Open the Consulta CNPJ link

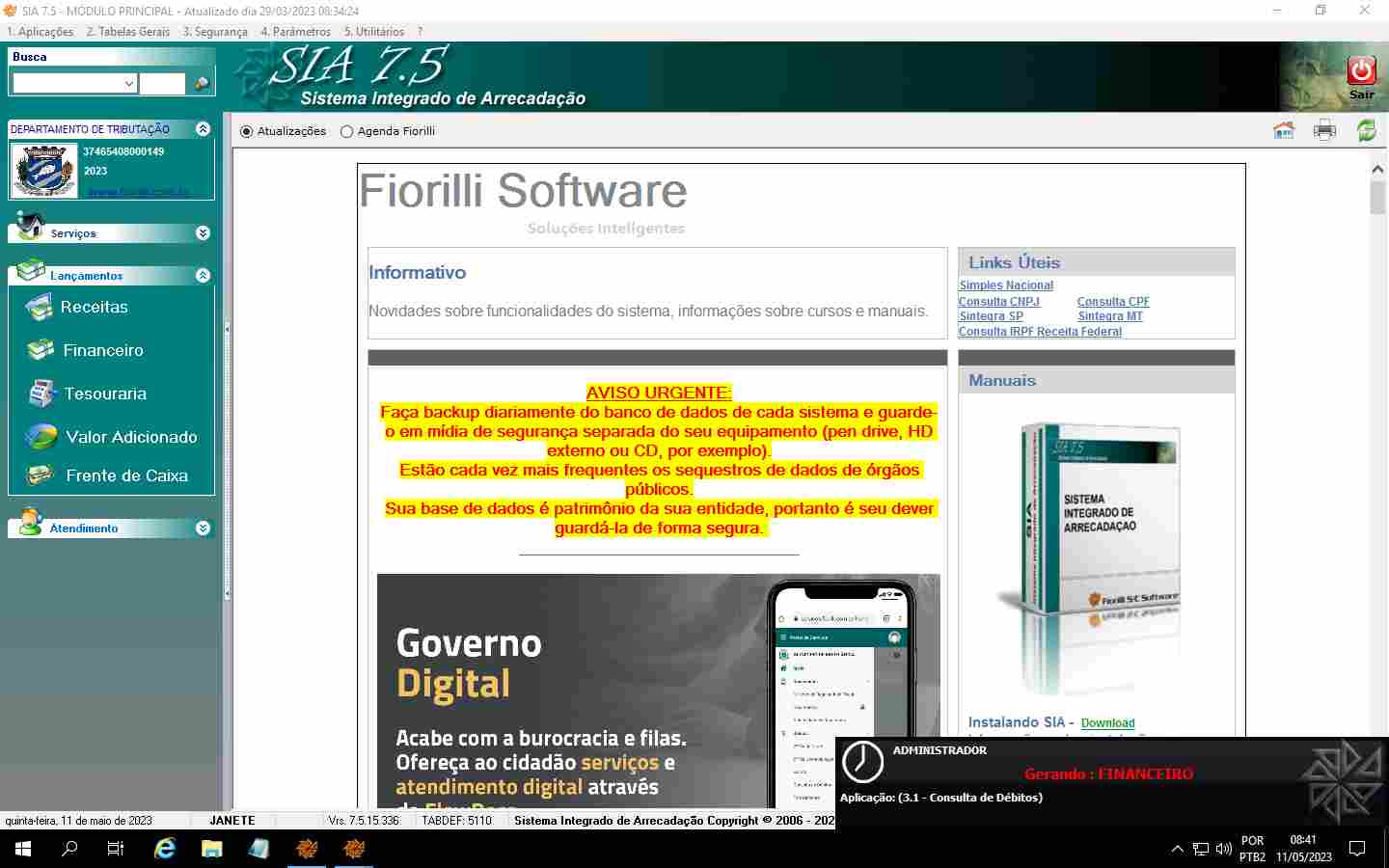[x=998, y=302]
